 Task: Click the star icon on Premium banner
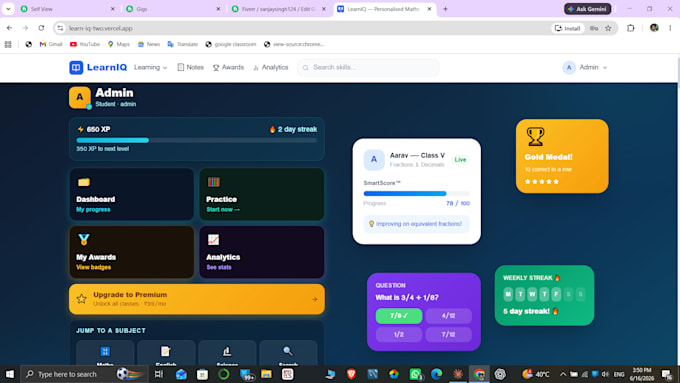[82, 299]
